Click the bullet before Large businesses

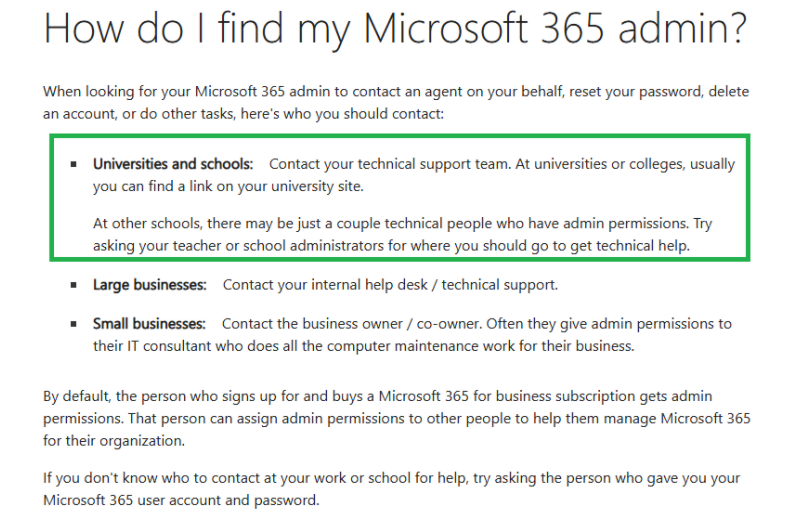point(74,285)
